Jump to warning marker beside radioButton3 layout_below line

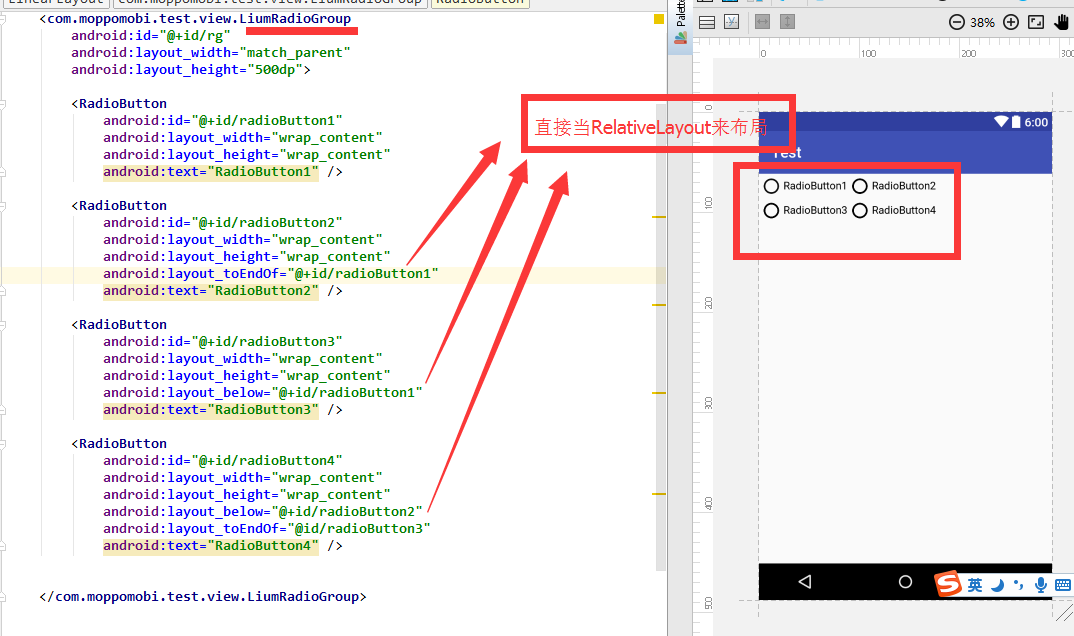click(659, 393)
